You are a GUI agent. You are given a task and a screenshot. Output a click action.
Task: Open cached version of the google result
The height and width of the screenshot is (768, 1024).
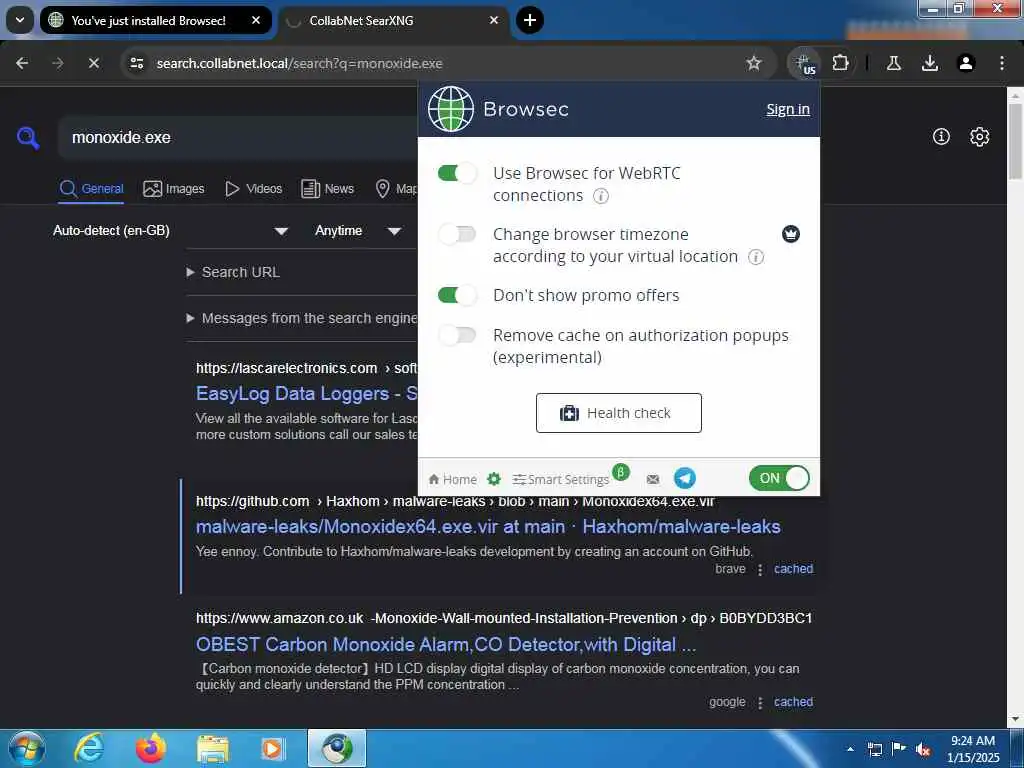[793, 702]
